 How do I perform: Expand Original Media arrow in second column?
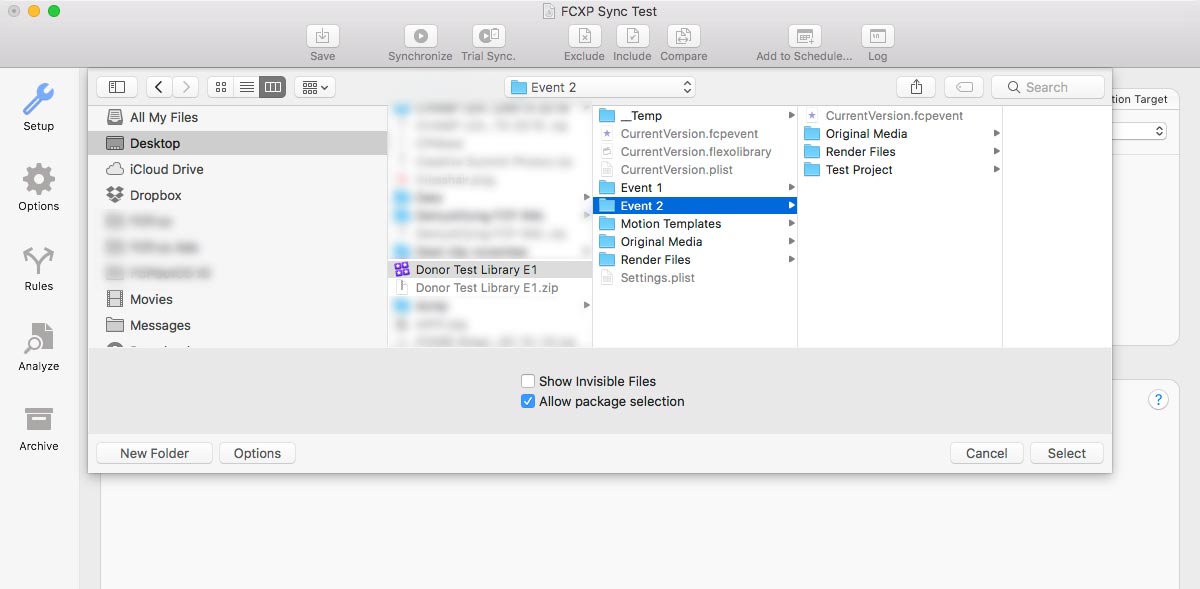[x=791, y=241]
